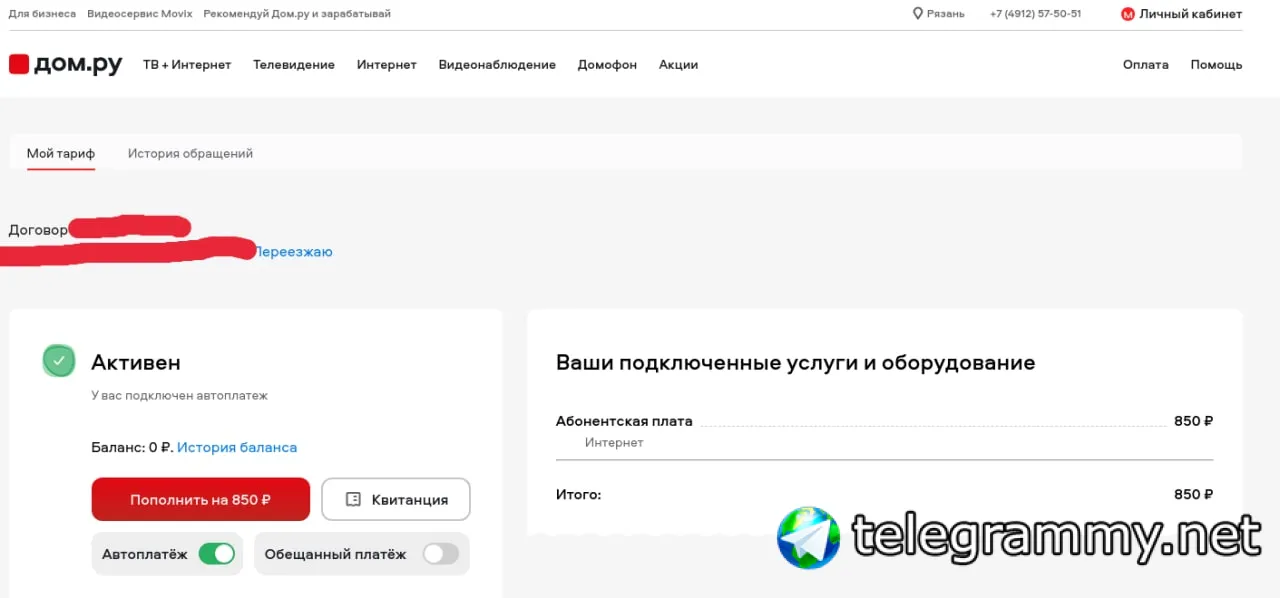The image size is (1280, 598).
Task: Click the Абонентская плата row label
Action: pyautogui.click(x=624, y=421)
